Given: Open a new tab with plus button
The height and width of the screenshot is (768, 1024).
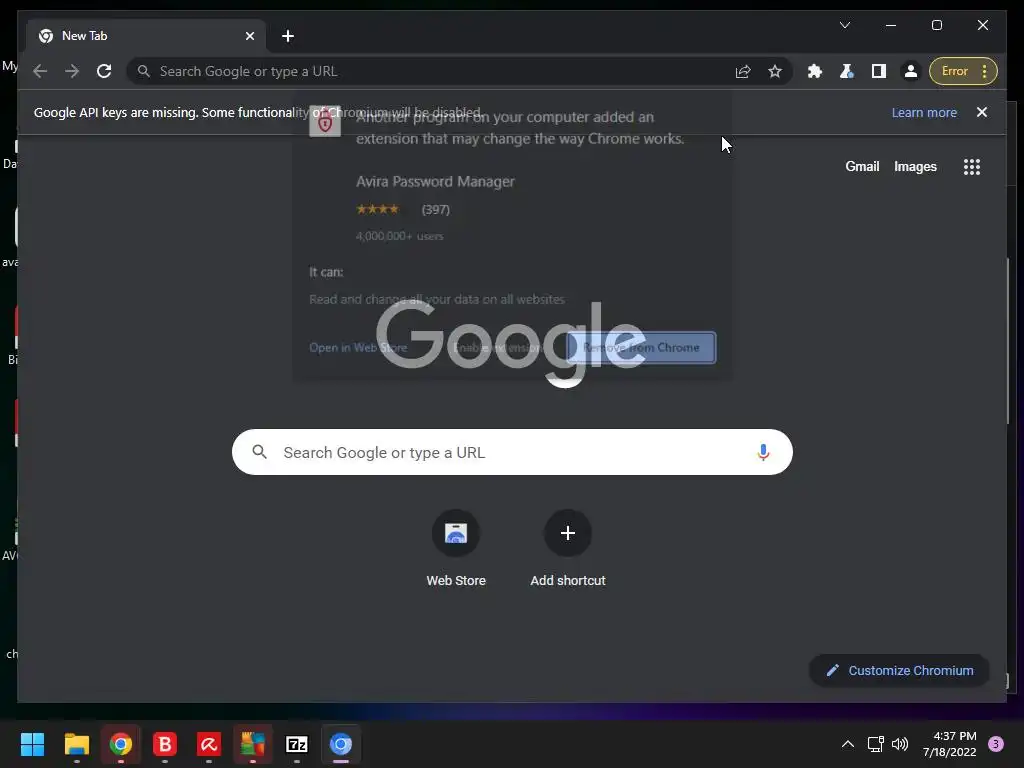Looking at the screenshot, I should (288, 36).
